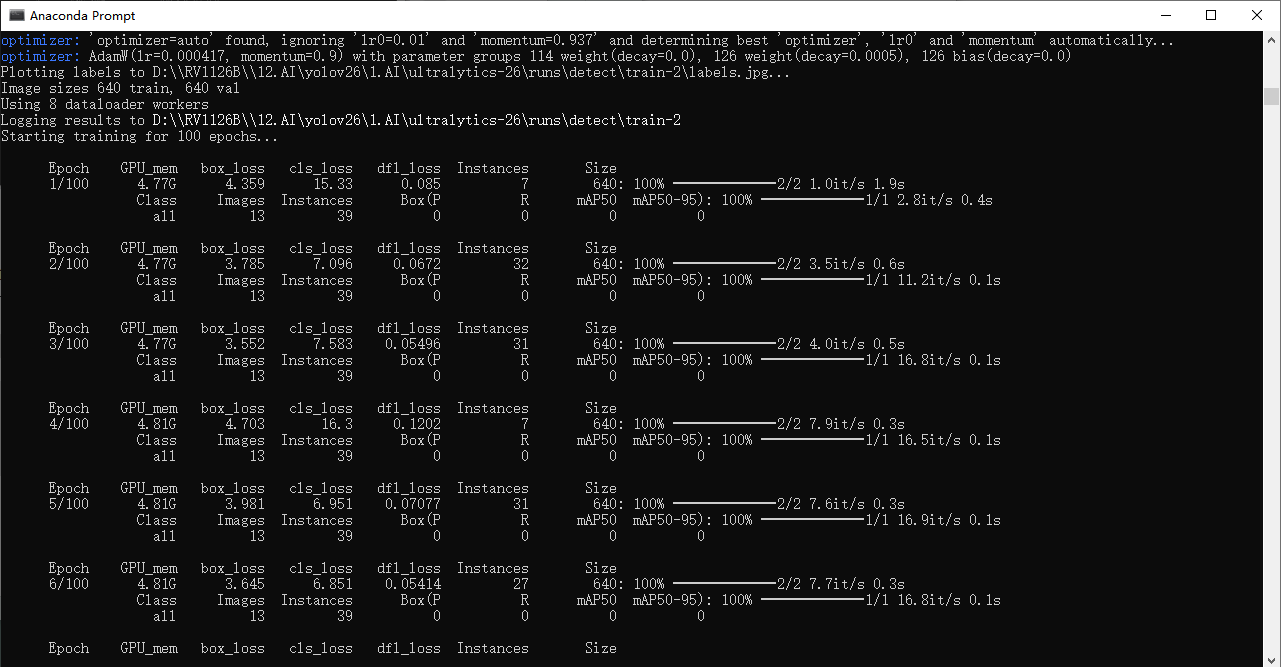1281x667 pixels.
Task: Click epoch label "4/100"
Action: 69,425
